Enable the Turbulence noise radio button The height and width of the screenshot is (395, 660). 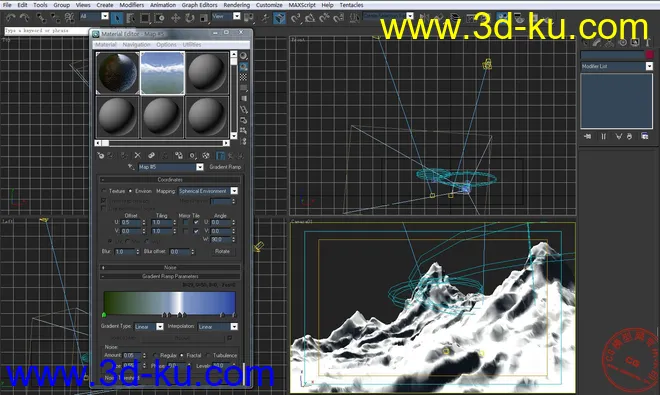coord(208,355)
